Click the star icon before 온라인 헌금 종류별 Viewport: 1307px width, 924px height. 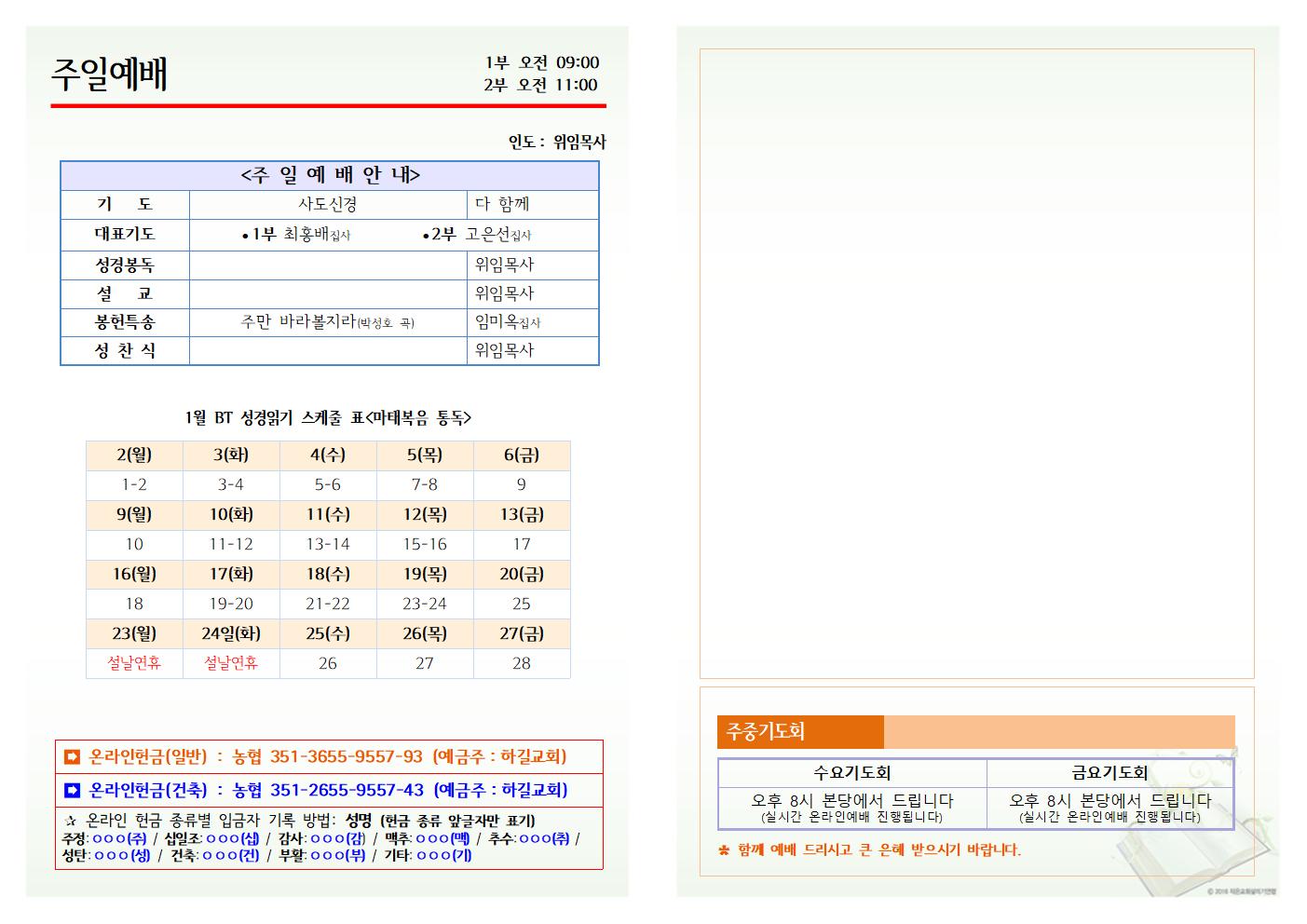coord(71,822)
